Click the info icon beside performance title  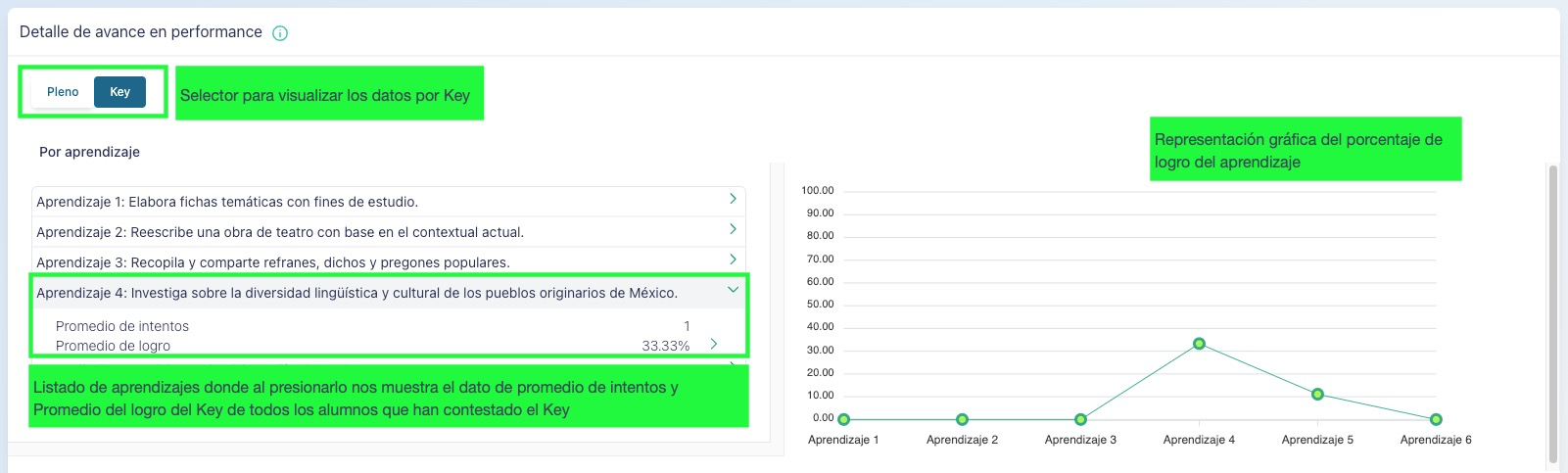[280, 33]
